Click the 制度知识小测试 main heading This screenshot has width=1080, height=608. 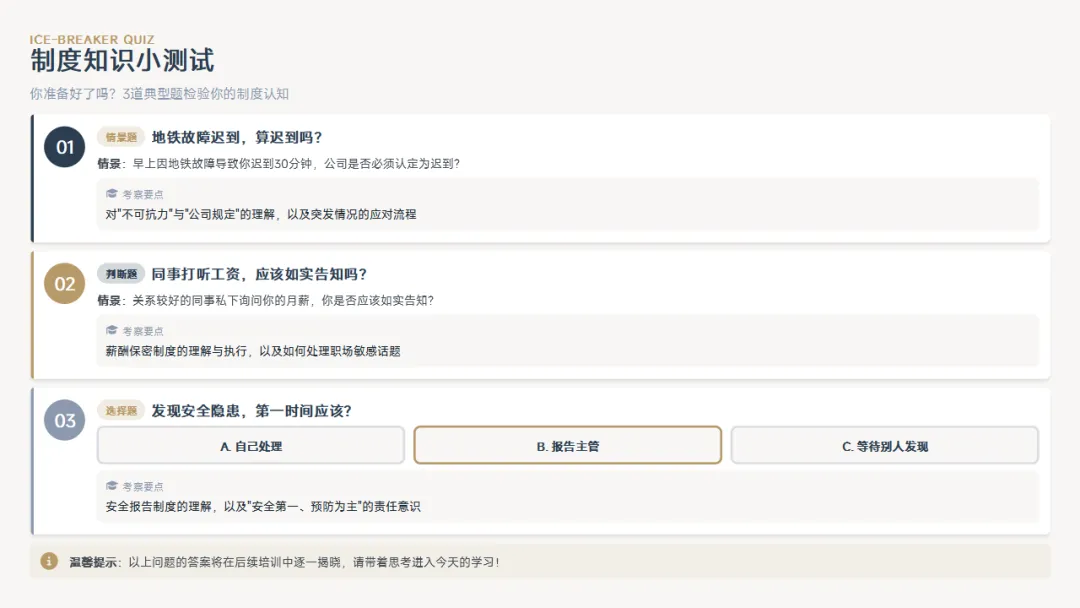(x=122, y=61)
